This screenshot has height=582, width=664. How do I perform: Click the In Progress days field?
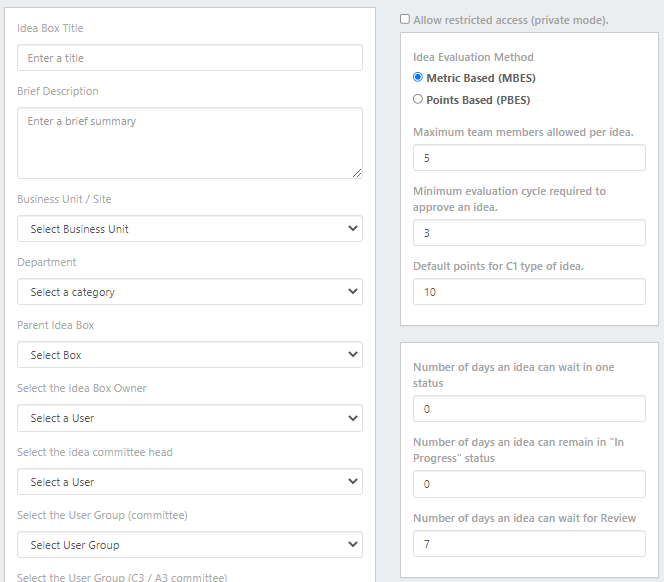click(529, 484)
